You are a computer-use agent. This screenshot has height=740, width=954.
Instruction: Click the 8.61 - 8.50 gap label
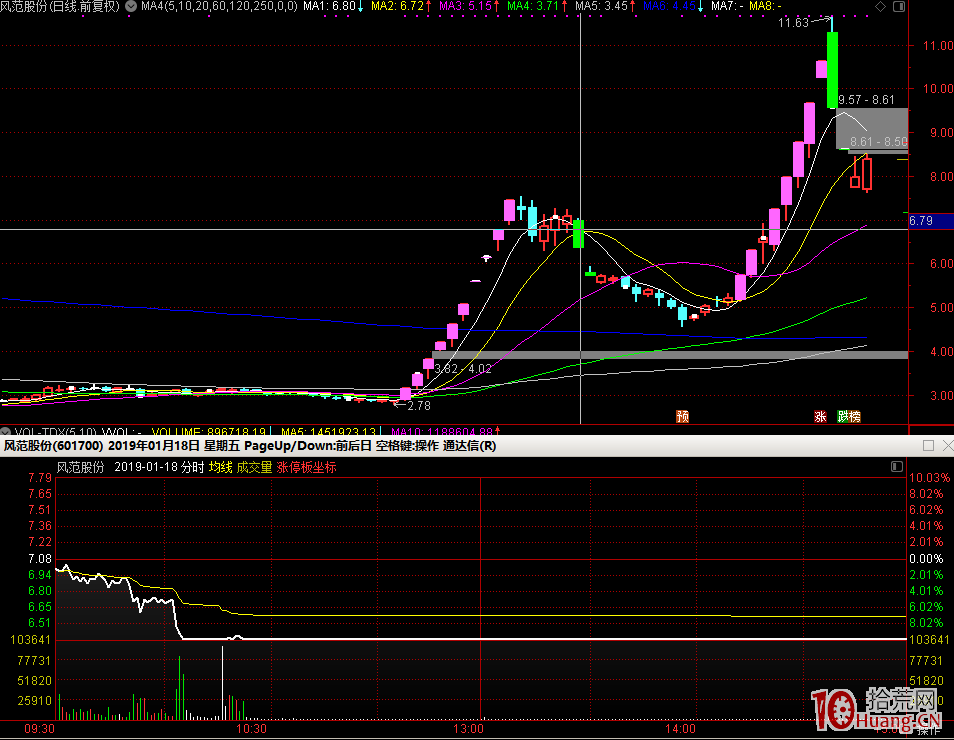point(878,143)
